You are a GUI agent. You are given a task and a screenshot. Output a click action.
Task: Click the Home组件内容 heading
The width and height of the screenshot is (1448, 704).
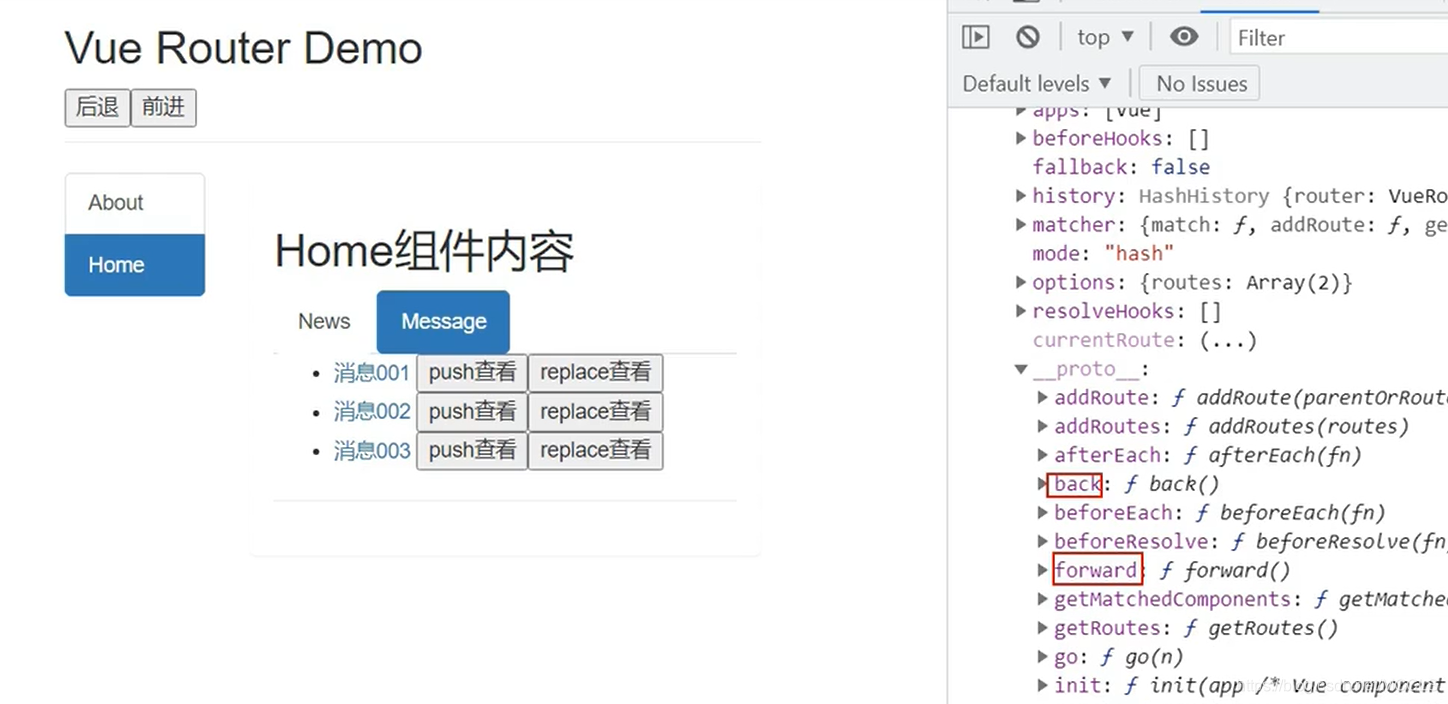[425, 251]
